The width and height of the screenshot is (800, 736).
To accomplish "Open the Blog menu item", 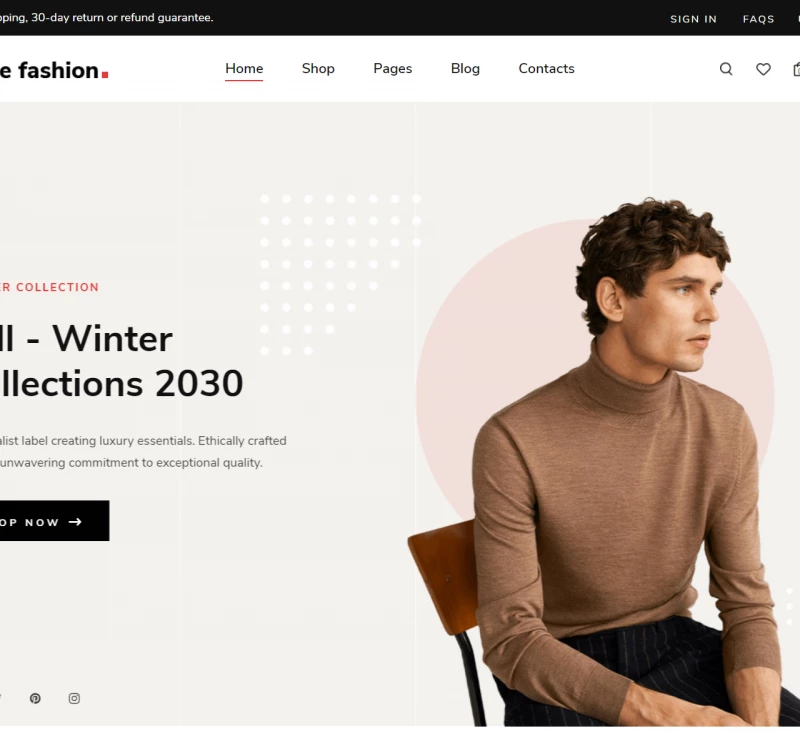I will 465,69.
